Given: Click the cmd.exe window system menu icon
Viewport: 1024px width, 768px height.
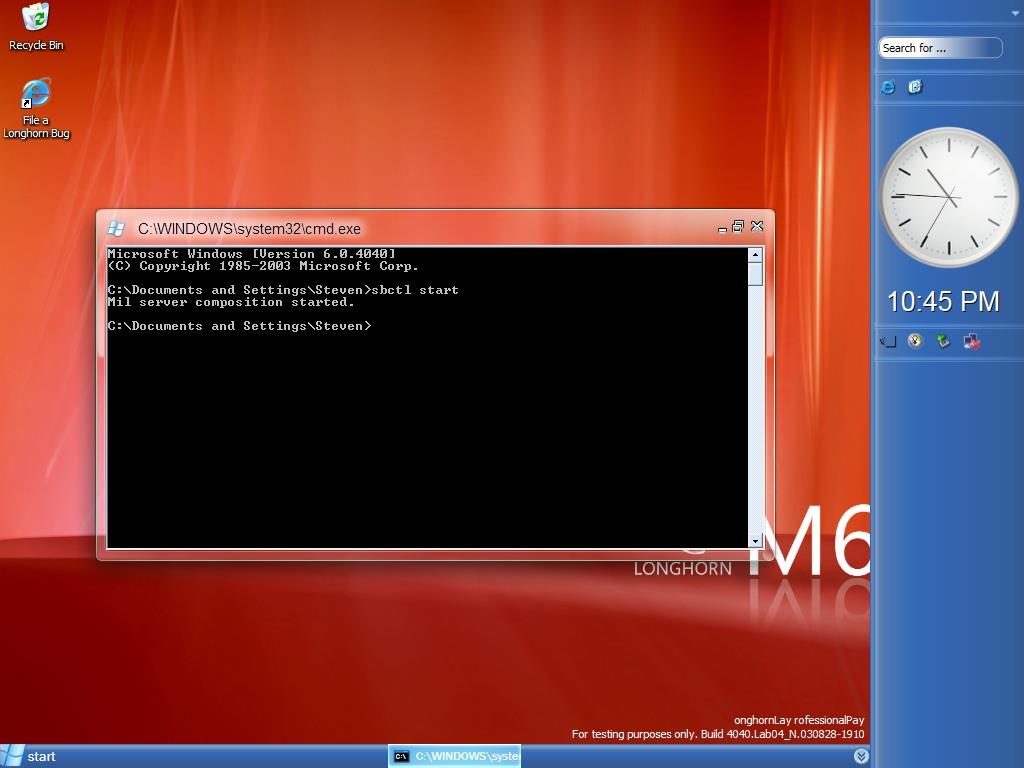Looking at the screenshot, I should coord(116,229).
